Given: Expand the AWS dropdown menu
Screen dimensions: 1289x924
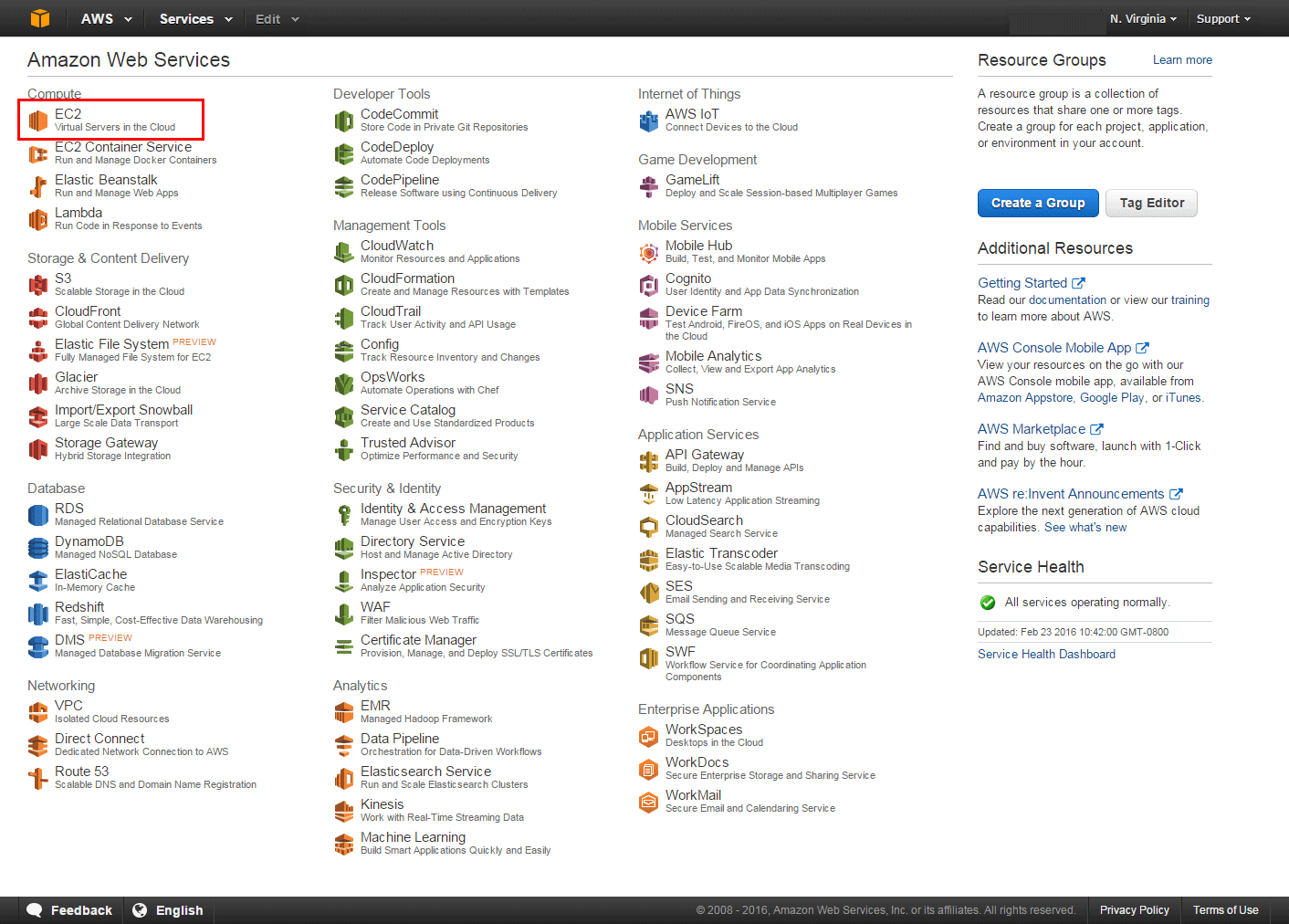Looking at the screenshot, I should click(x=106, y=18).
